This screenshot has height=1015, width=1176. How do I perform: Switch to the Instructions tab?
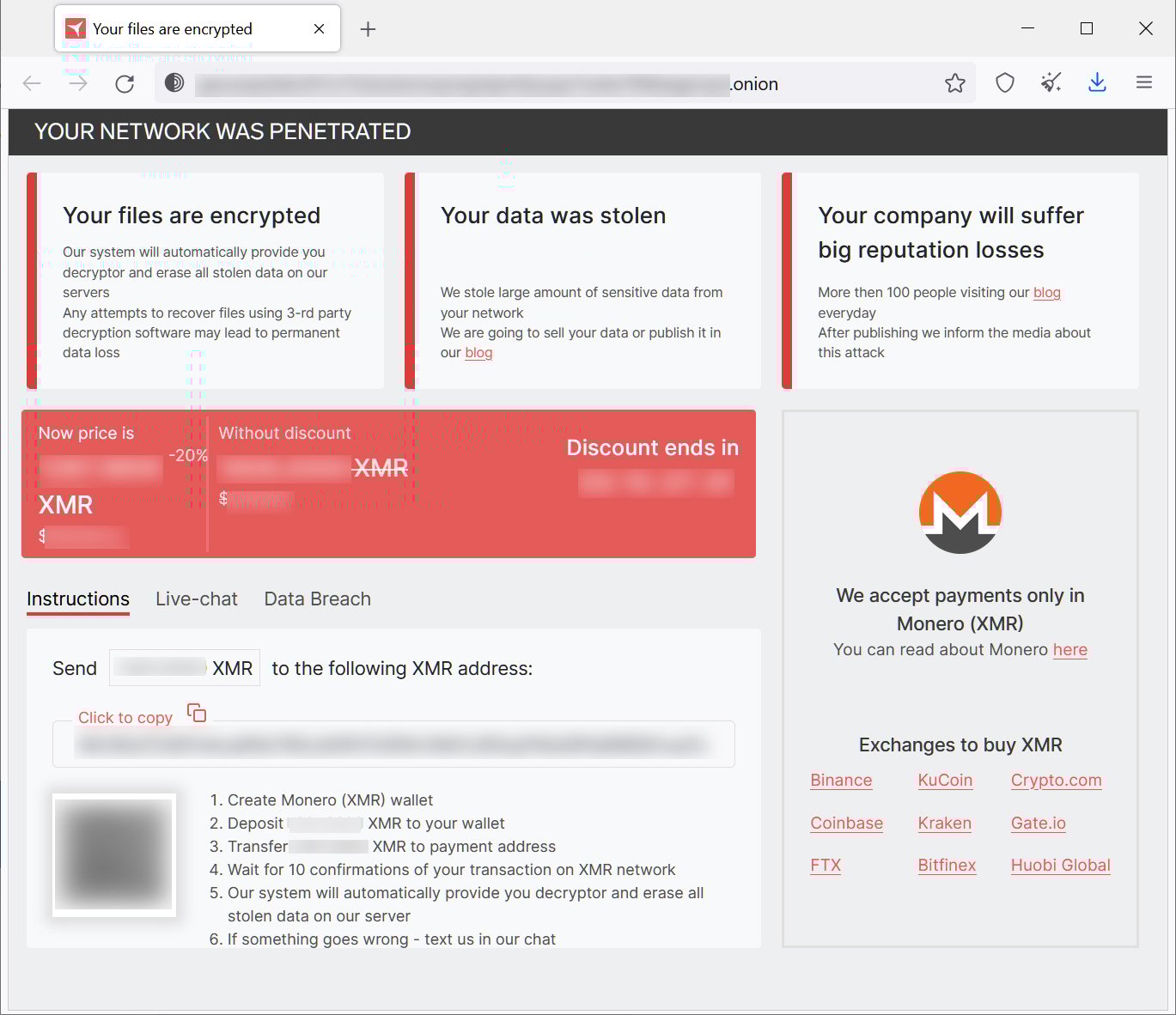point(78,599)
